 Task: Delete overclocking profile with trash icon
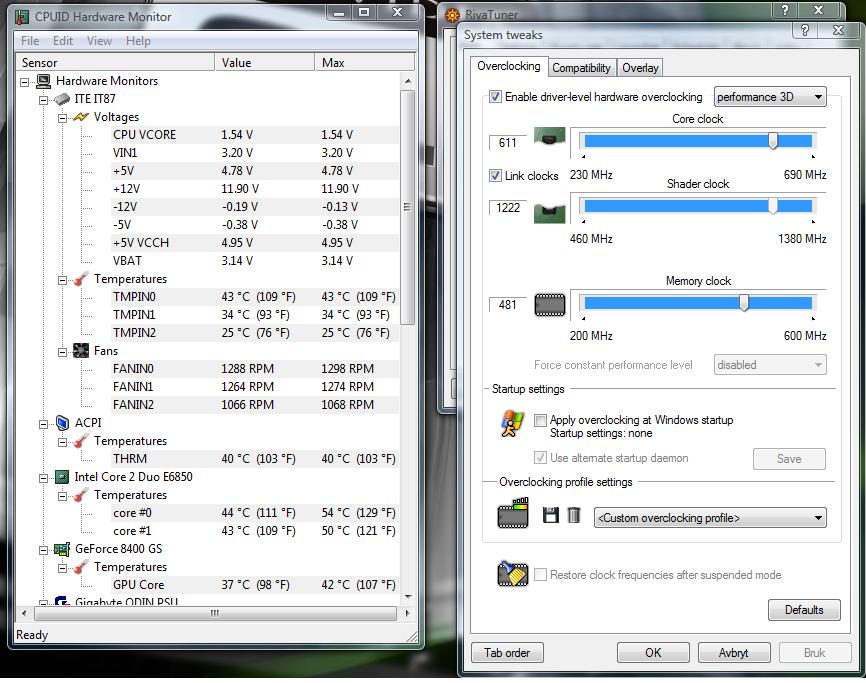tap(574, 516)
